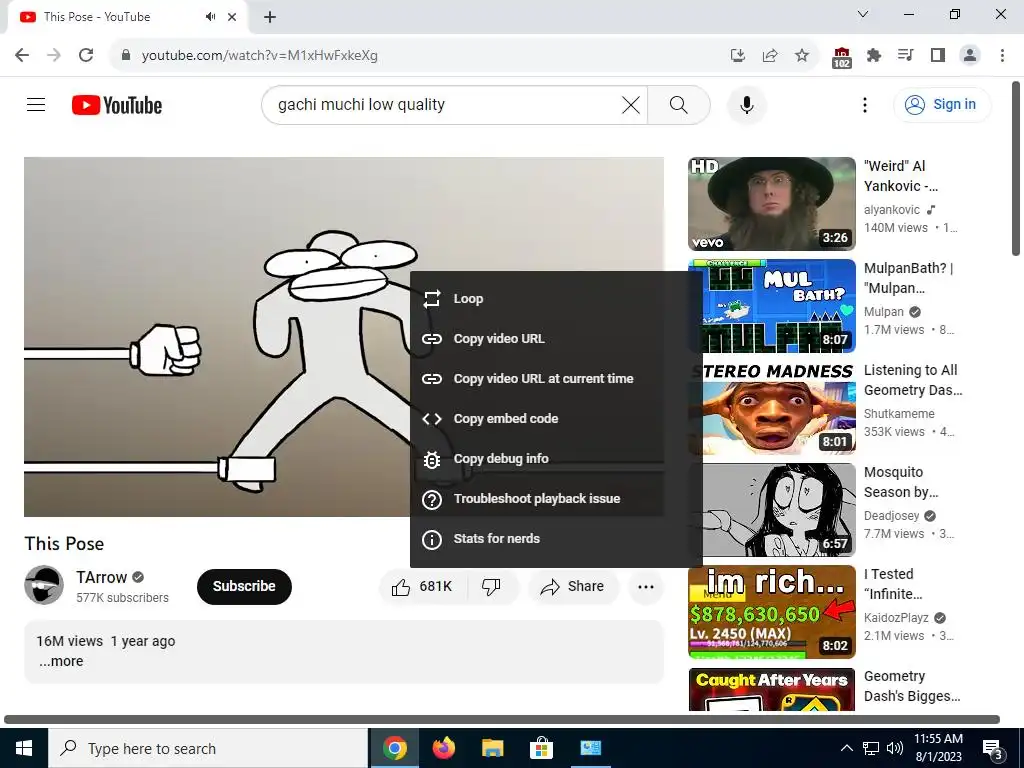Share this page icon in address bar
1024x768 pixels.
(x=770, y=56)
